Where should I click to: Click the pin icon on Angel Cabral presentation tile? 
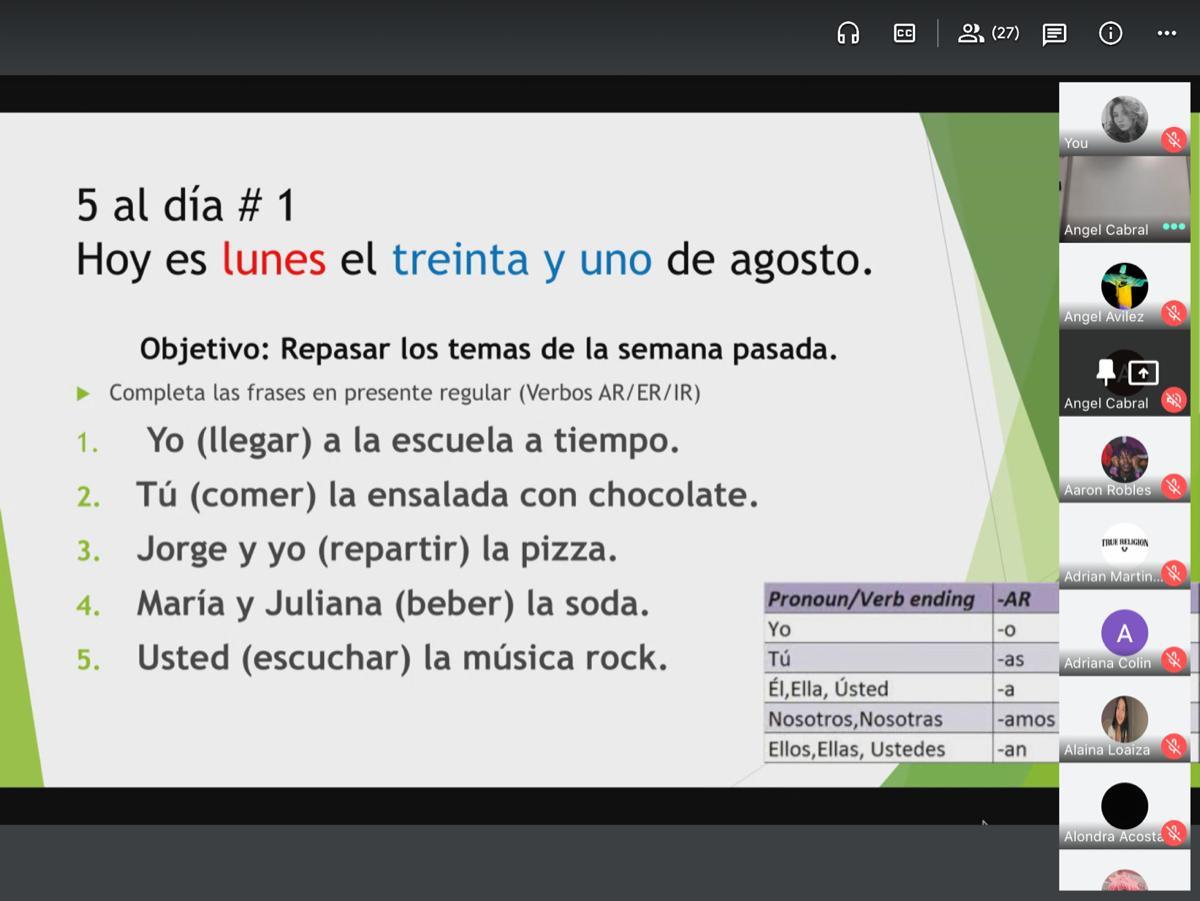pyautogui.click(x=1105, y=372)
